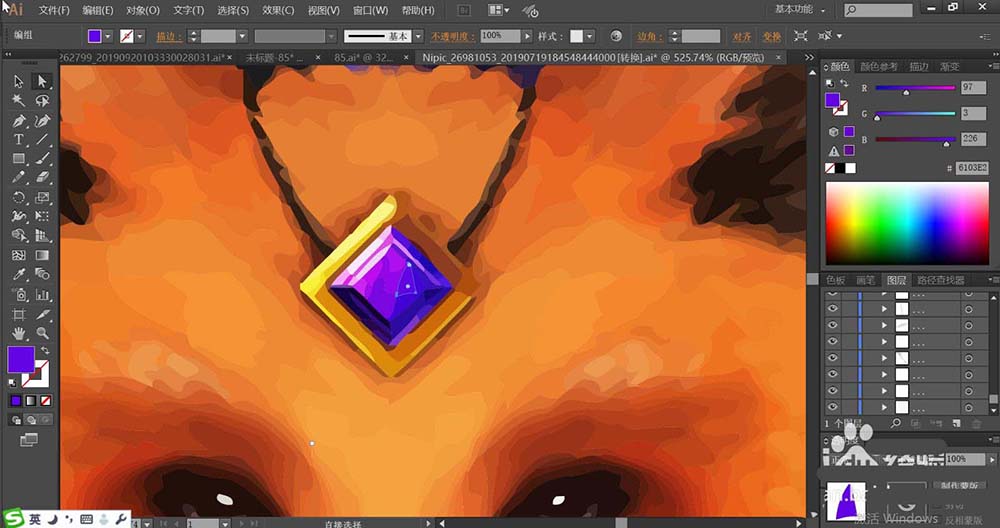Open the 样式 graphic style dropdown
The image size is (1000, 528).
(590, 36)
